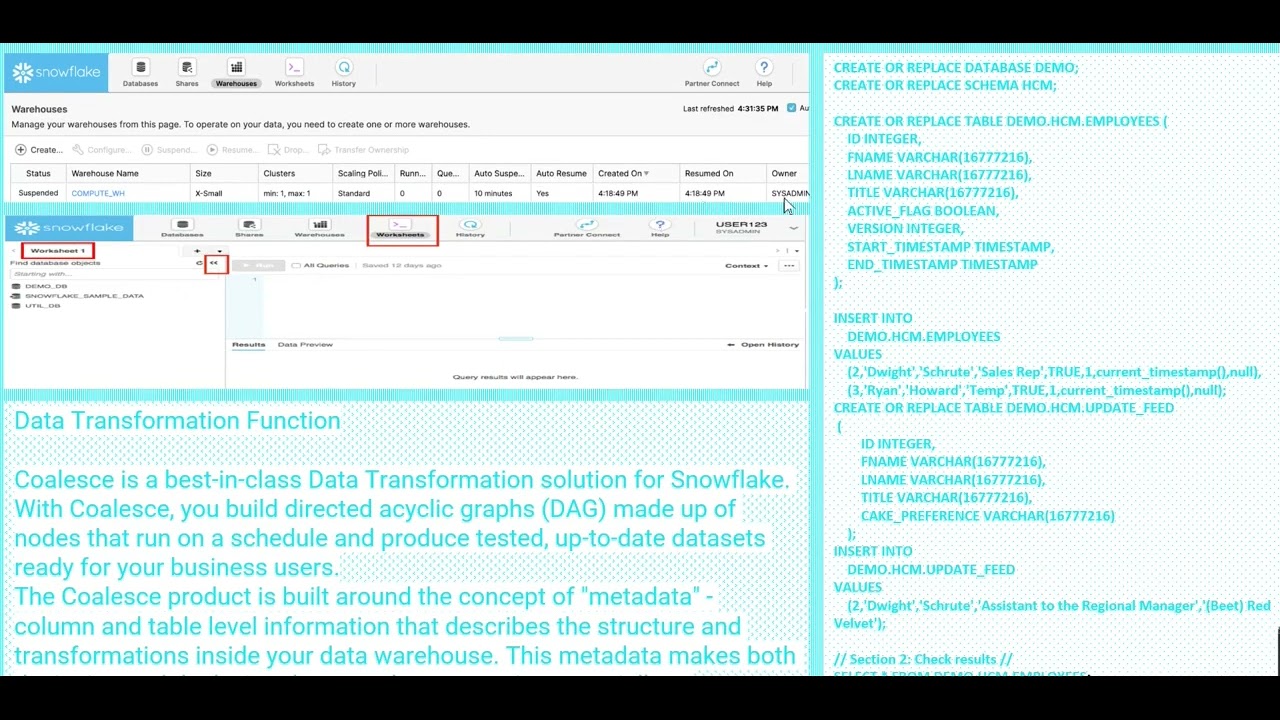Refresh the database objects list
The width and height of the screenshot is (1280, 720).
tap(199, 263)
